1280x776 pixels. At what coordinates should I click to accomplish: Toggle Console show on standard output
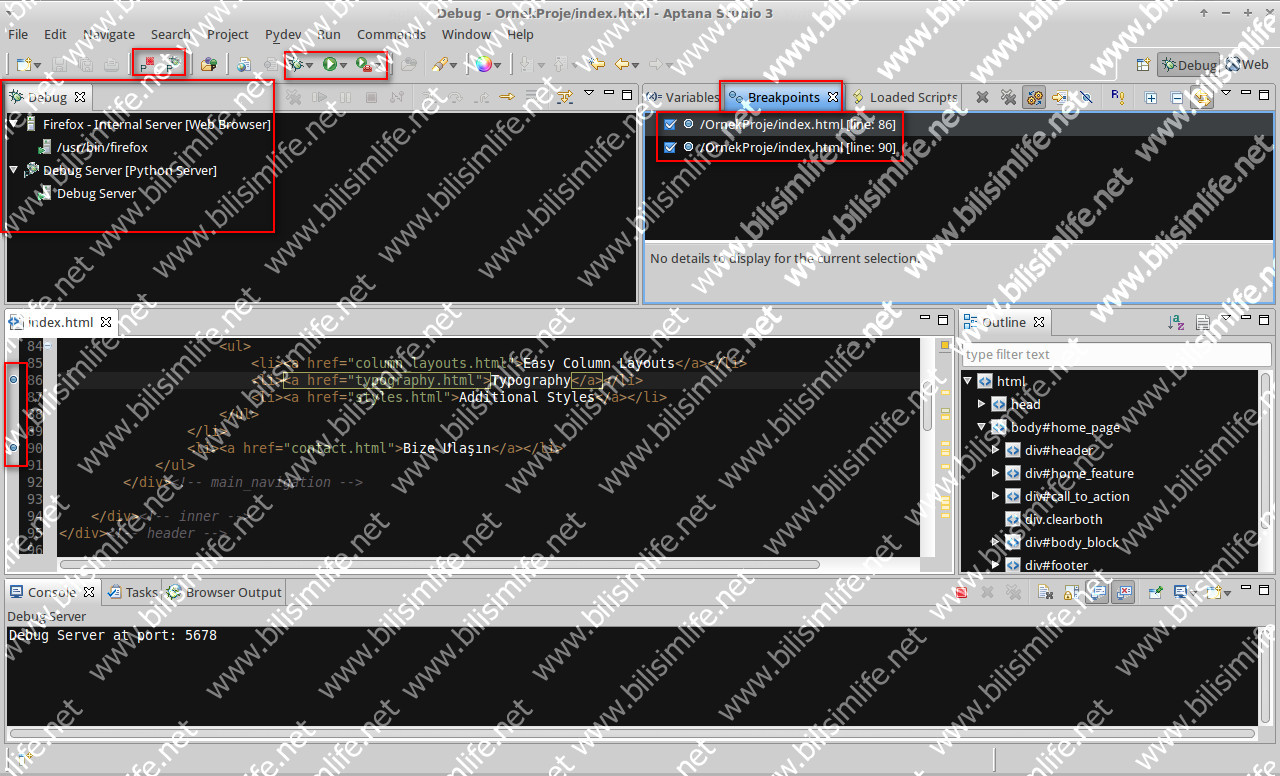coord(1097,592)
